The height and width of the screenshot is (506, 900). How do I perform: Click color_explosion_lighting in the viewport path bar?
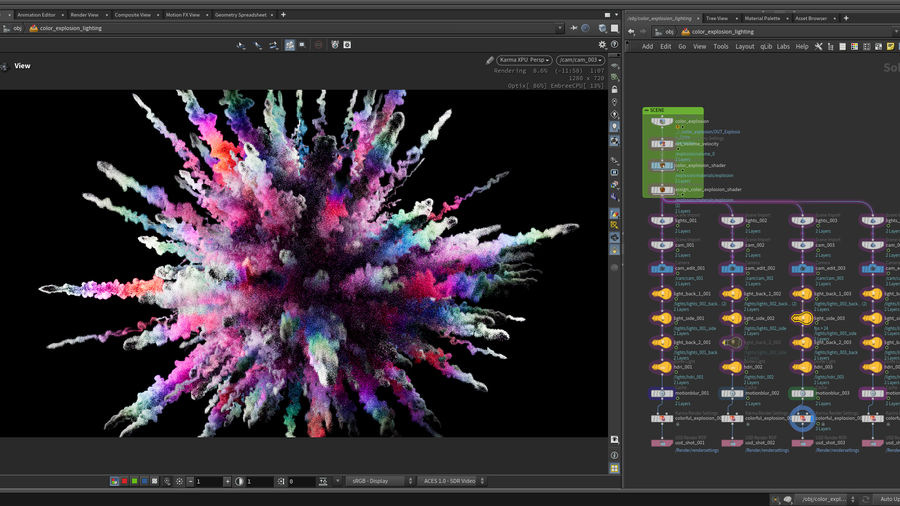pyautogui.click(x=70, y=28)
